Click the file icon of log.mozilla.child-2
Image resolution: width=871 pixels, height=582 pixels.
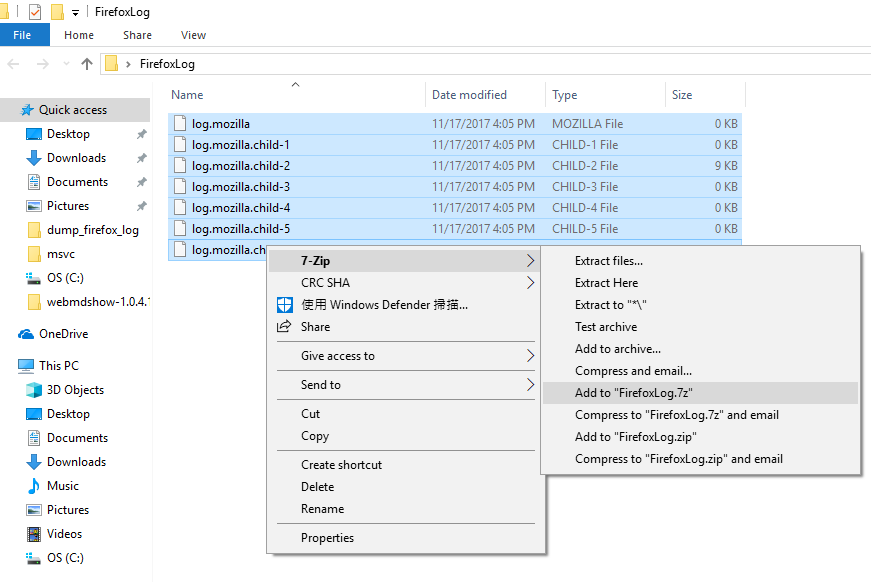coord(180,165)
